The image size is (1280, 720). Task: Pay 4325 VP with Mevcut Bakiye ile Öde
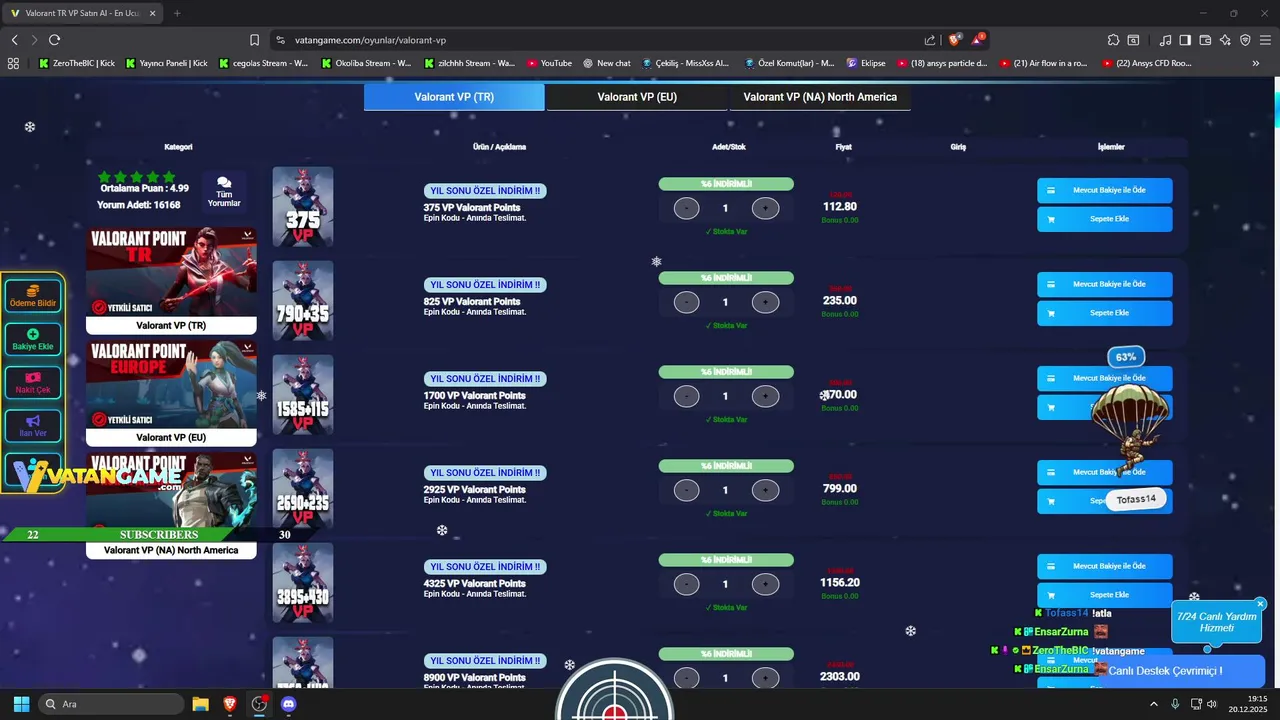[1105, 566]
